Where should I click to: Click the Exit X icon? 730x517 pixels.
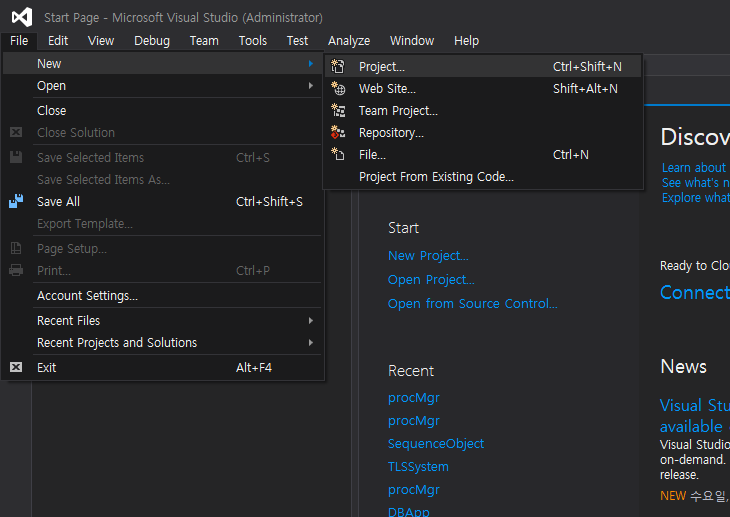(16, 367)
